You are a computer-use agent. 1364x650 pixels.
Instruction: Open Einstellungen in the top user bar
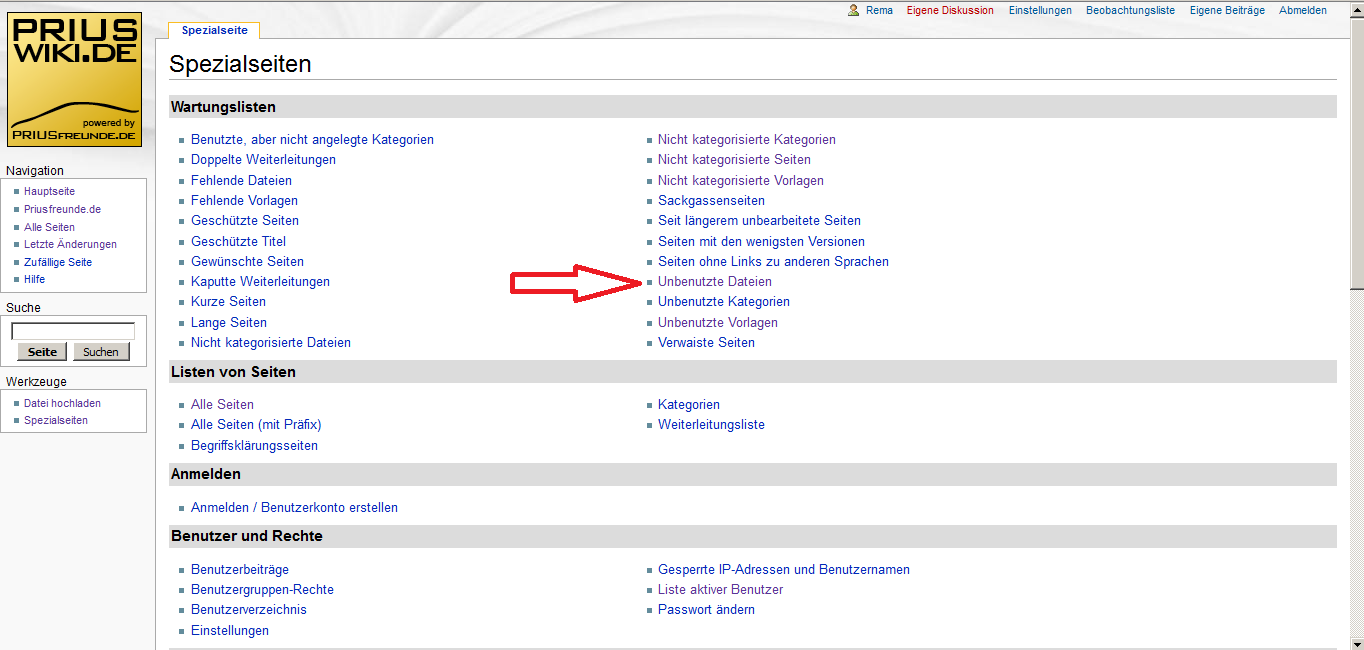tap(1040, 10)
